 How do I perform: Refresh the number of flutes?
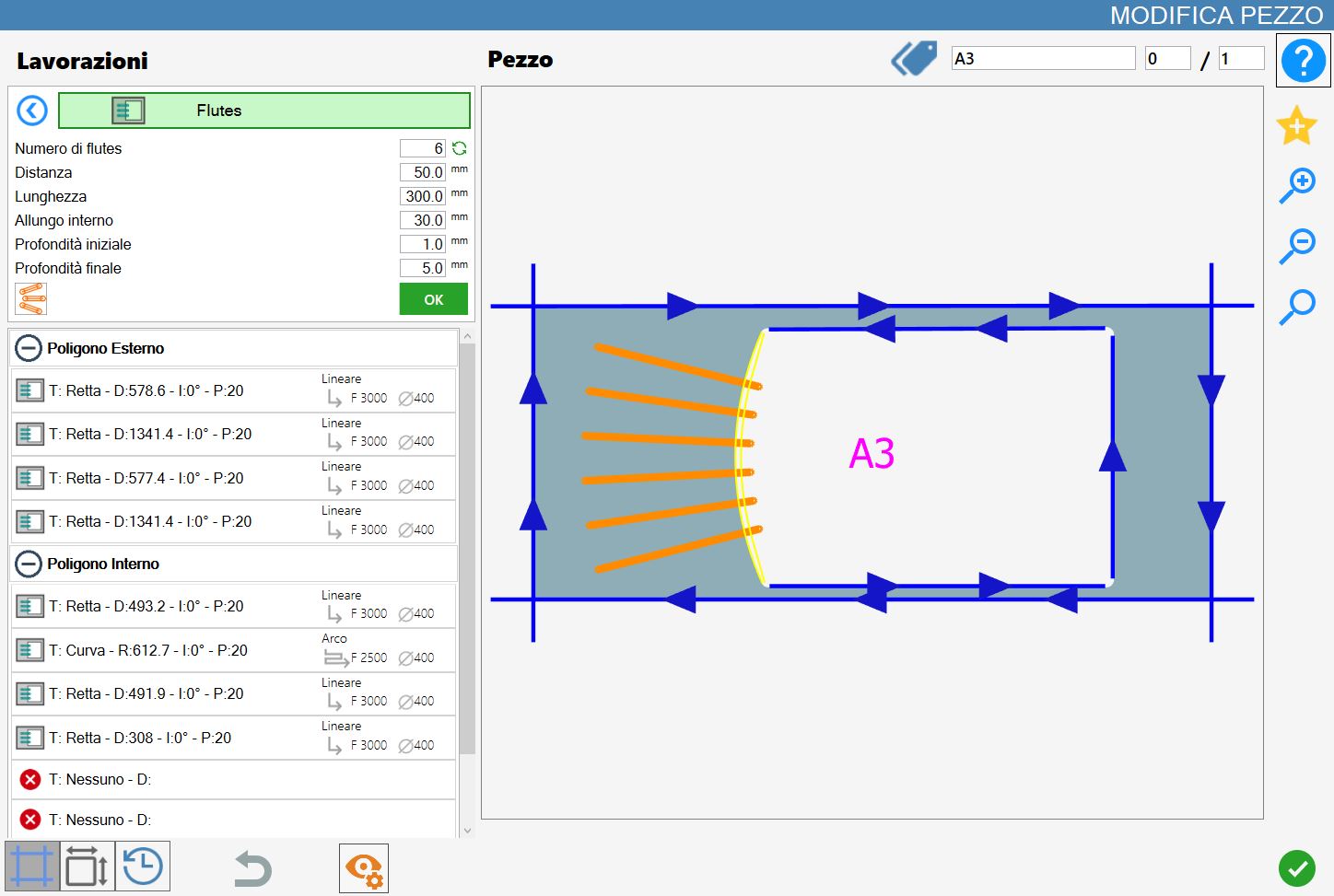click(459, 148)
